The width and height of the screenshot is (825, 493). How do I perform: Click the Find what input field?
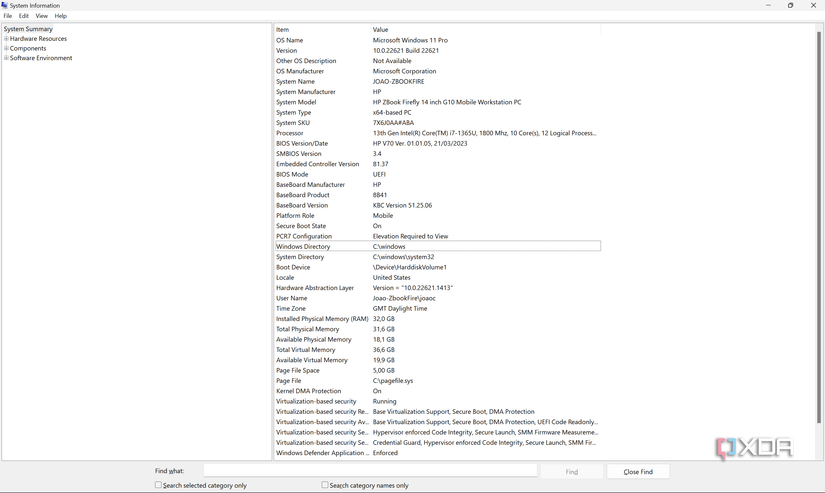(x=370, y=471)
